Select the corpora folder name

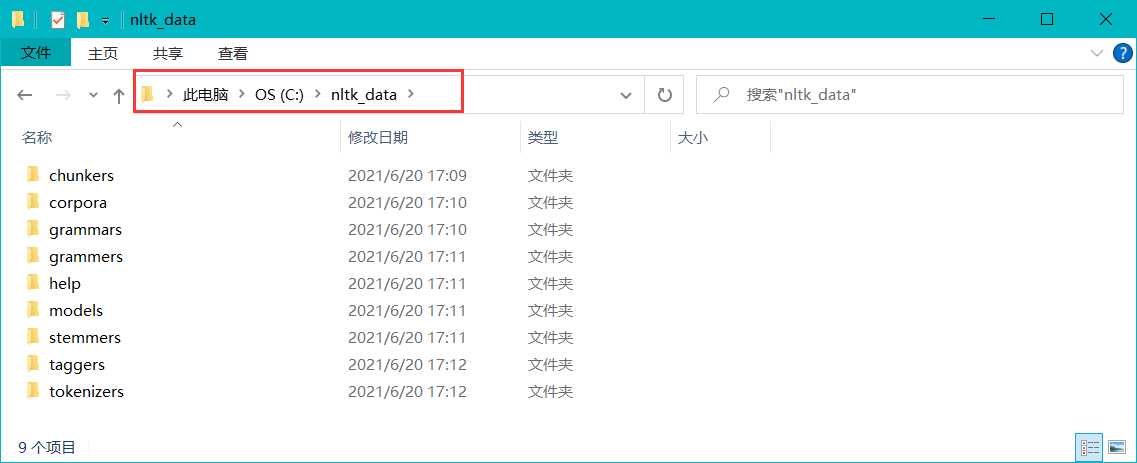click(x=78, y=203)
